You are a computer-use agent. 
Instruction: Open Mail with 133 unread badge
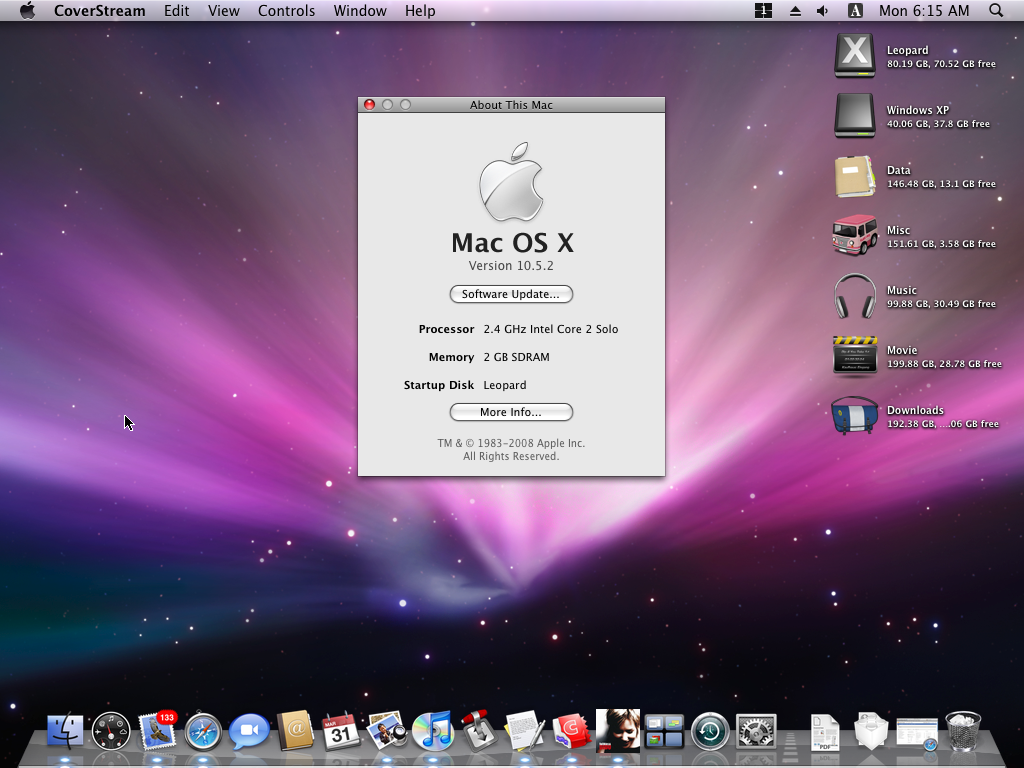click(157, 731)
